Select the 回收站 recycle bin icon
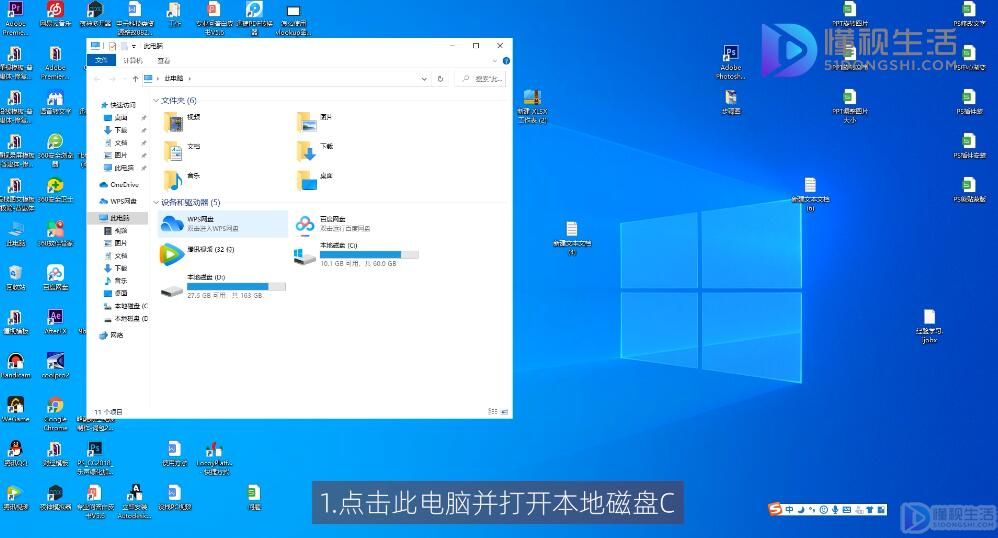Image resolution: width=998 pixels, height=538 pixels. (15, 279)
